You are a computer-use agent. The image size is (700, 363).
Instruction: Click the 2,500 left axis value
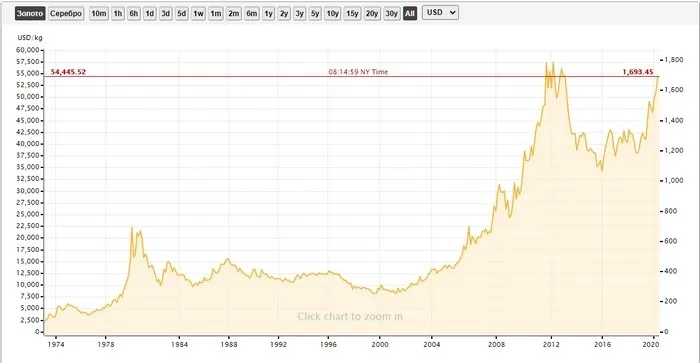pyautogui.click(x=30, y=320)
